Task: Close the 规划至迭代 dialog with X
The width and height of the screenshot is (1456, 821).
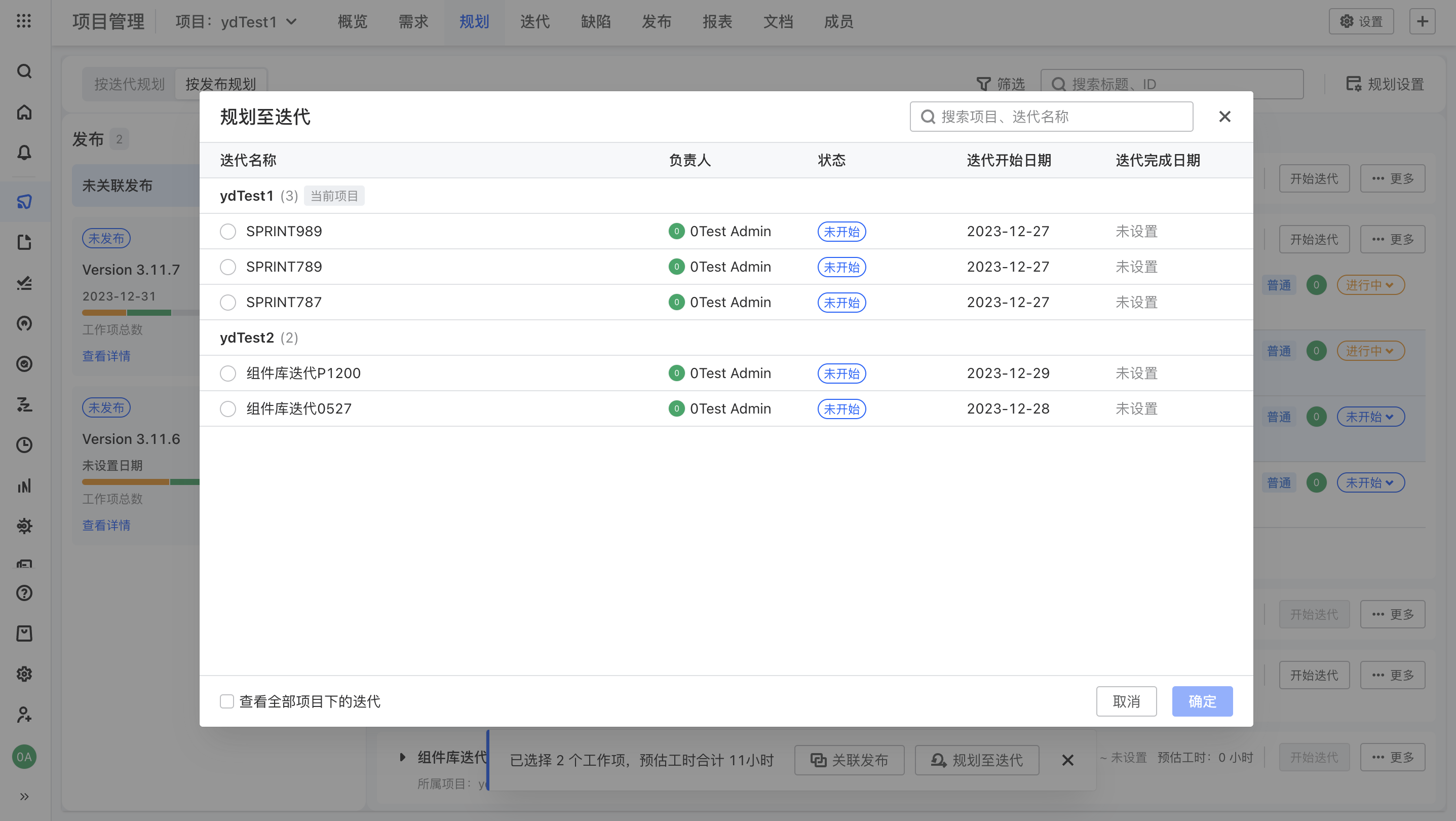Action: (1225, 117)
